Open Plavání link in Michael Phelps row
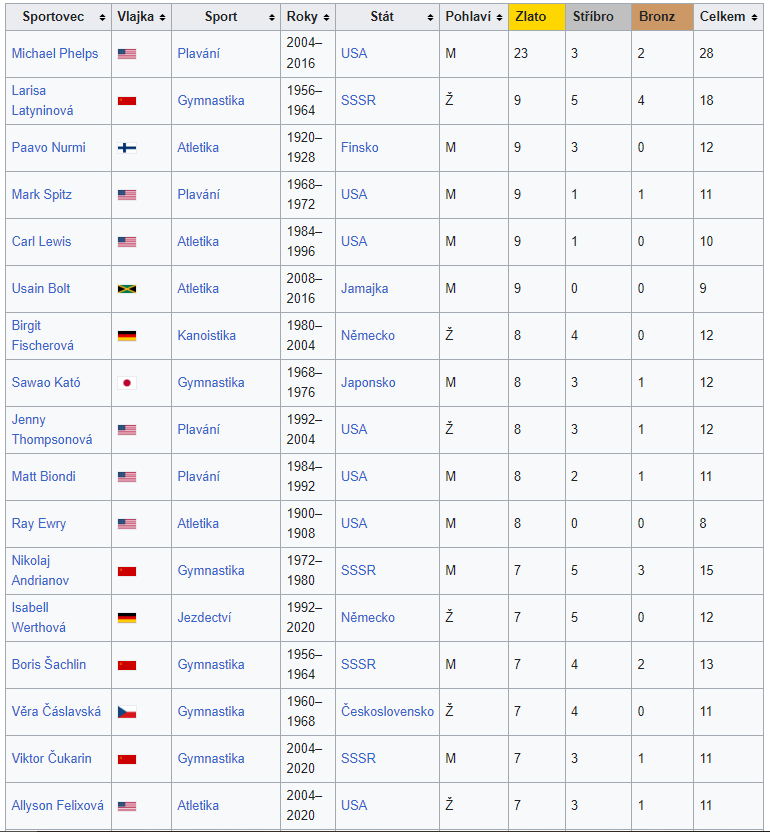This screenshot has height=832, width=770. coord(198,54)
